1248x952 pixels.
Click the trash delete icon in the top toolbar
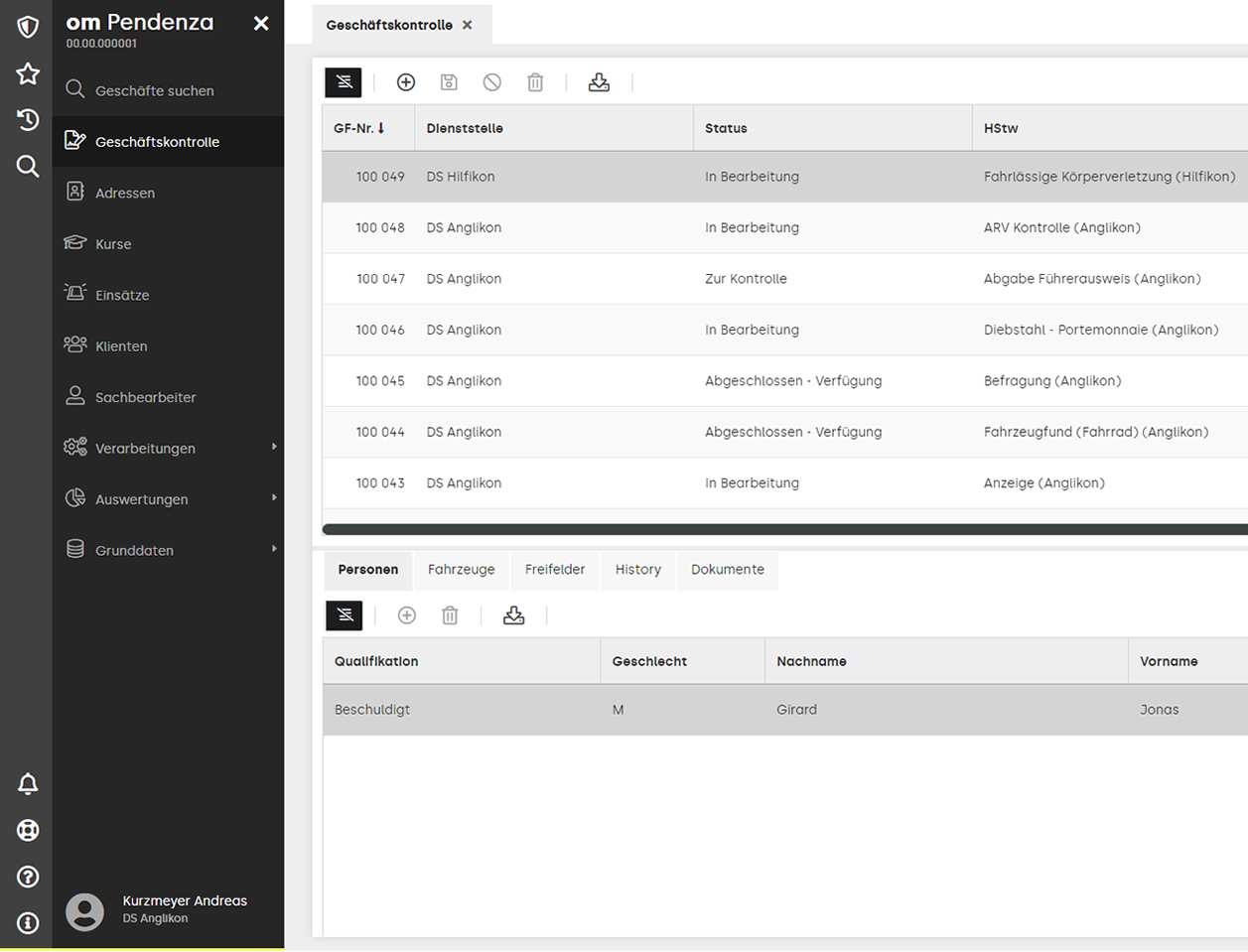coord(535,82)
